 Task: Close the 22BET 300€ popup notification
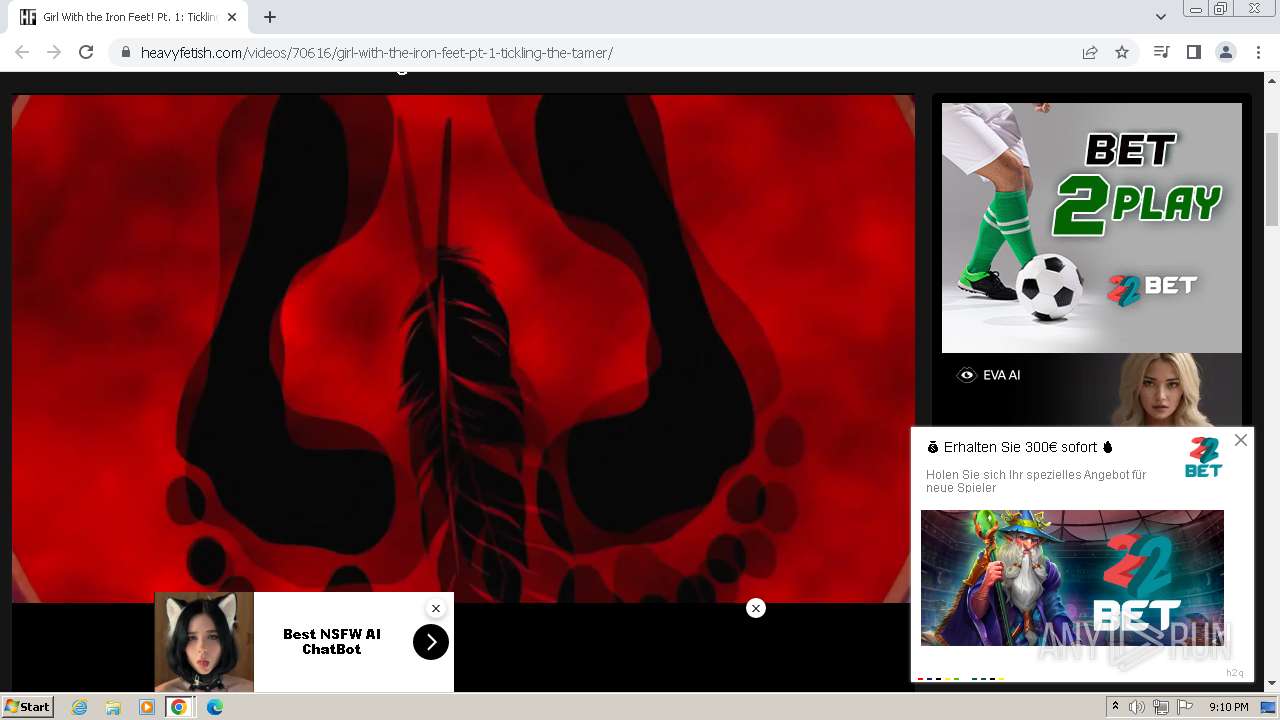pyautogui.click(x=1241, y=440)
